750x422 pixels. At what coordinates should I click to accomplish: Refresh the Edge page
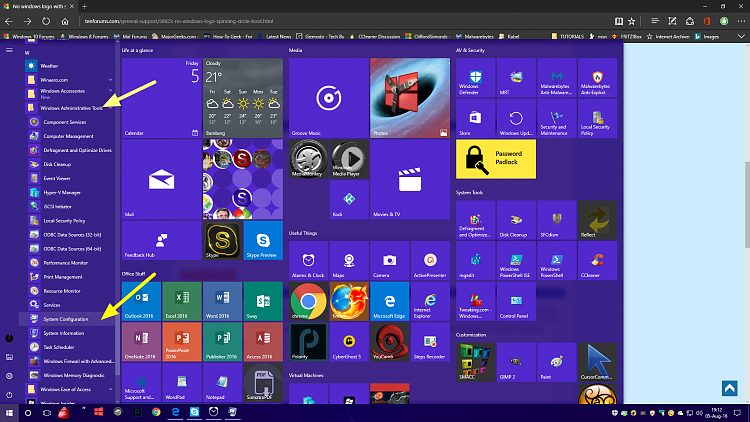[x=46, y=21]
